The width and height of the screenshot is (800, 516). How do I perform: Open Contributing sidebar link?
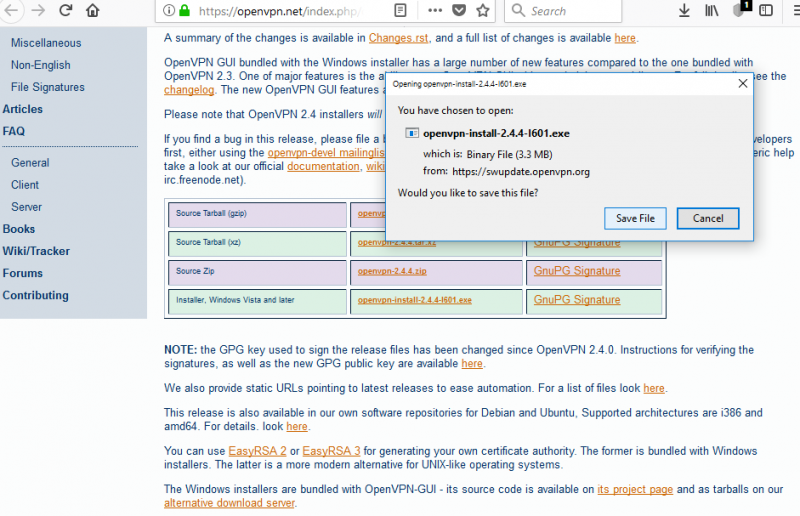[x=35, y=296]
